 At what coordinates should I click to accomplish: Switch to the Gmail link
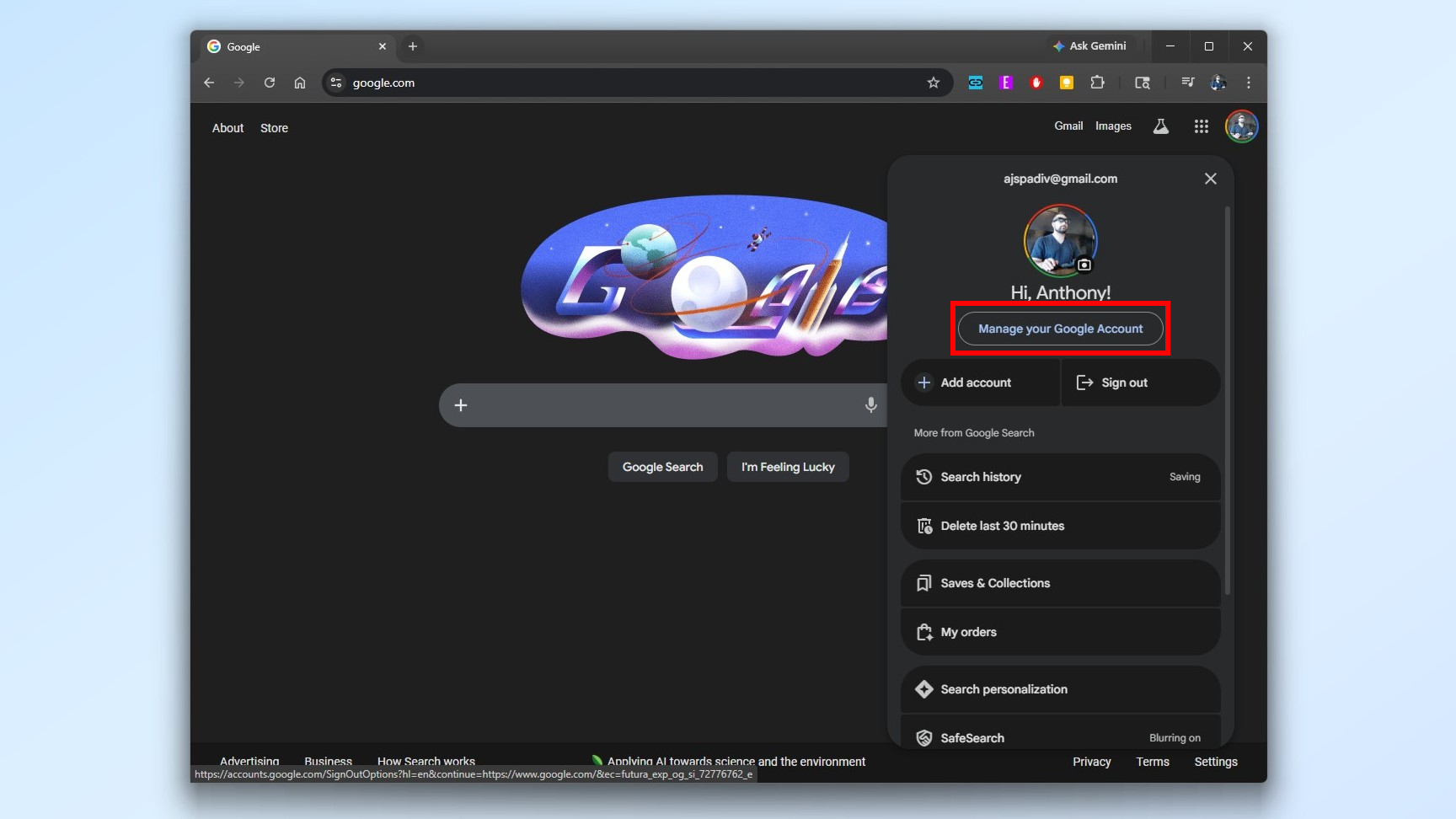pos(1068,126)
